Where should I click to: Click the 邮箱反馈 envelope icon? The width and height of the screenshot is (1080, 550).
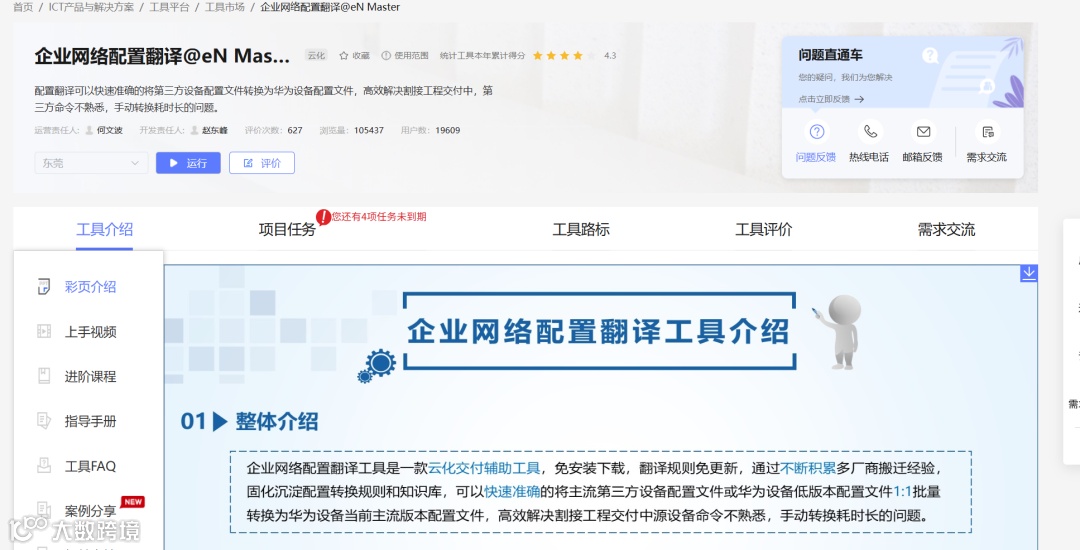tap(924, 131)
